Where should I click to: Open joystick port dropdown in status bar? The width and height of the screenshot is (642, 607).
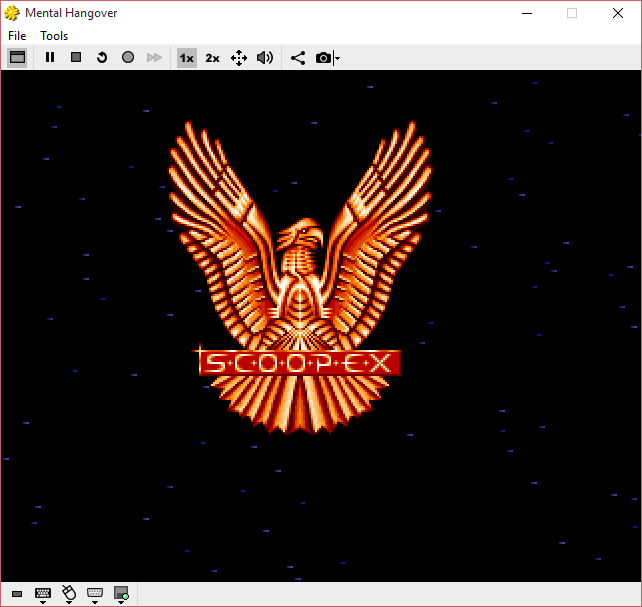click(x=95, y=595)
